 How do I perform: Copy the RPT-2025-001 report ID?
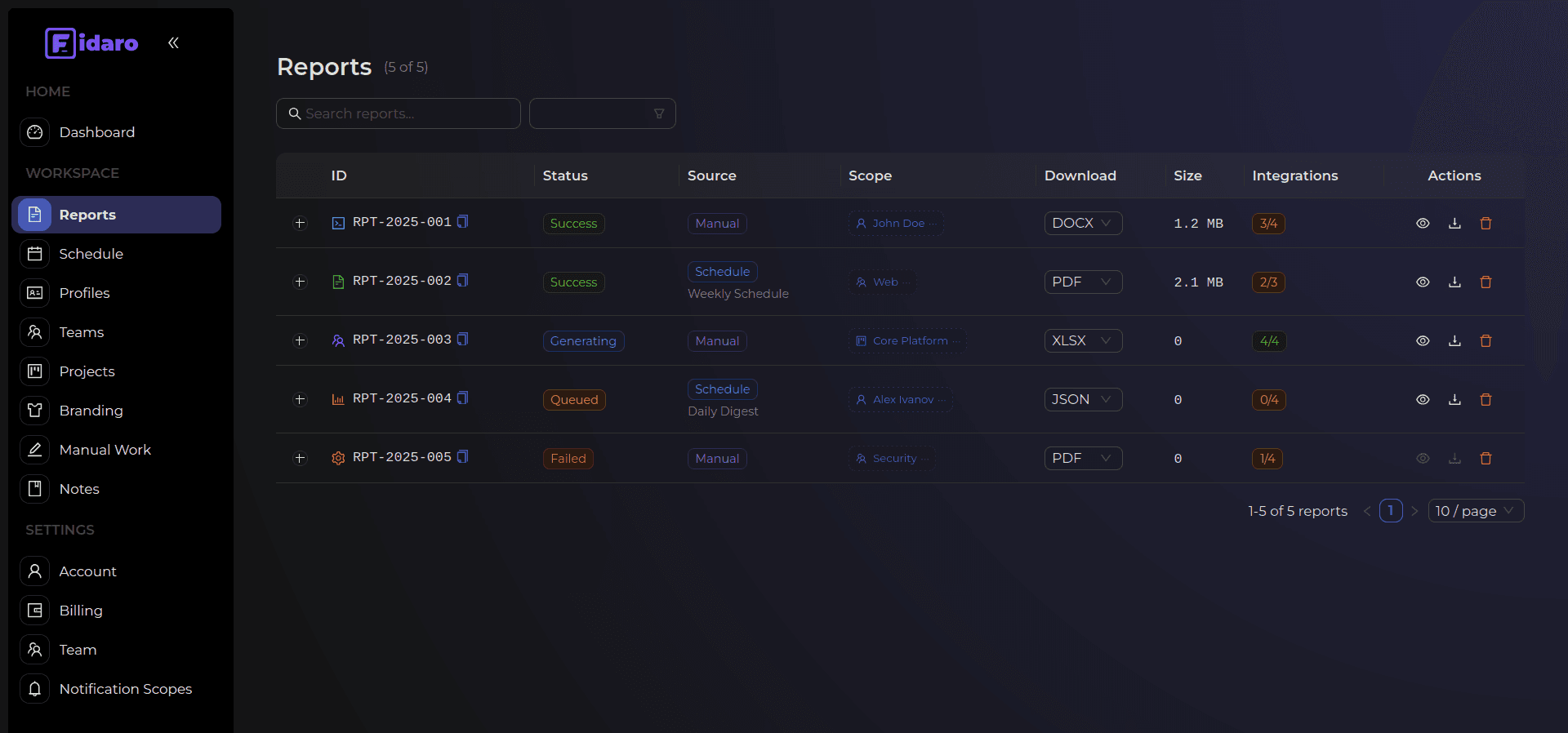[462, 222]
